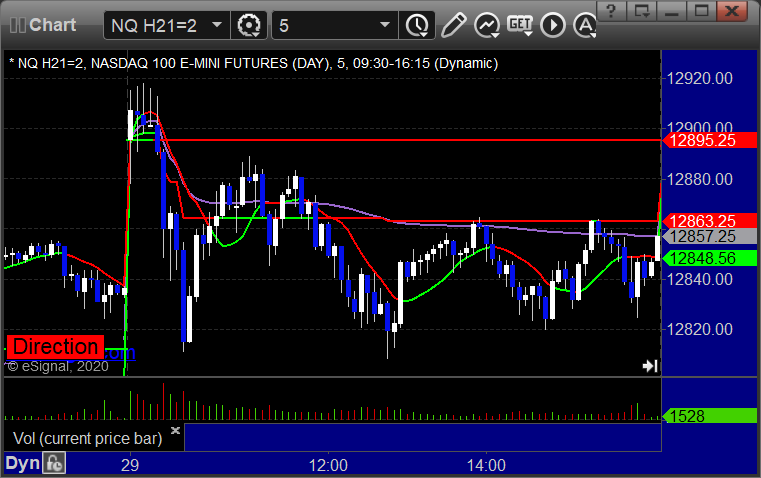The height and width of the screenshot is (478, 761).
Task: Select the green 1528 volume marker
Action: tap(710, 416)
